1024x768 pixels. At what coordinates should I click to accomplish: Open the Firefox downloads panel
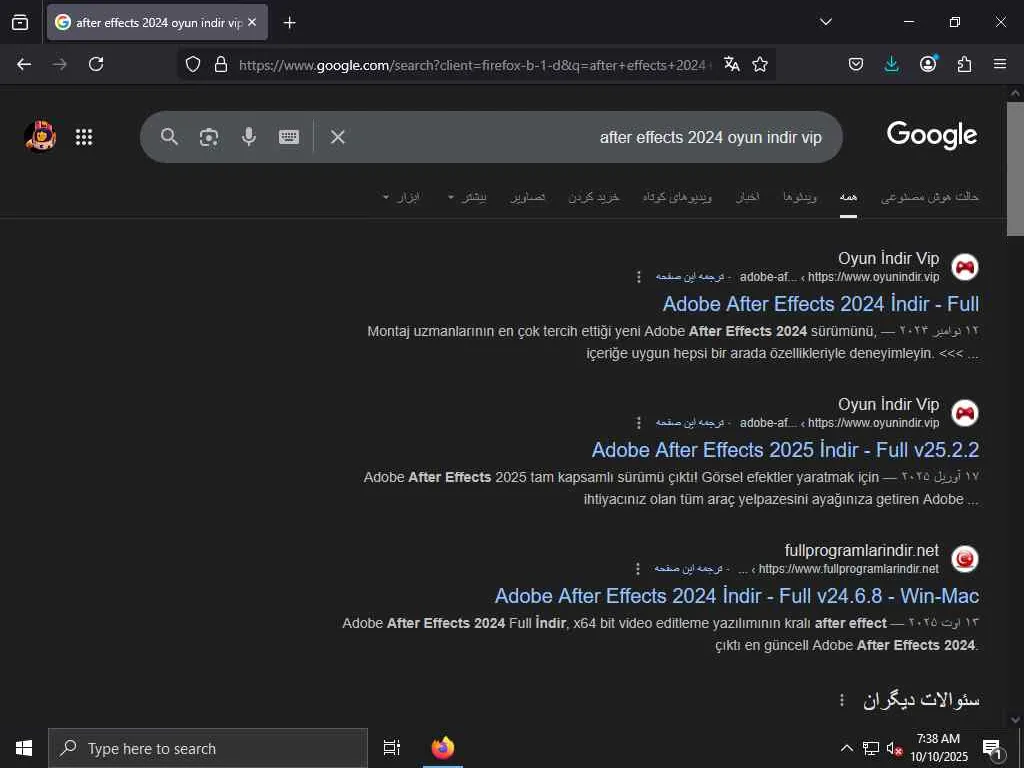point(891,64)
